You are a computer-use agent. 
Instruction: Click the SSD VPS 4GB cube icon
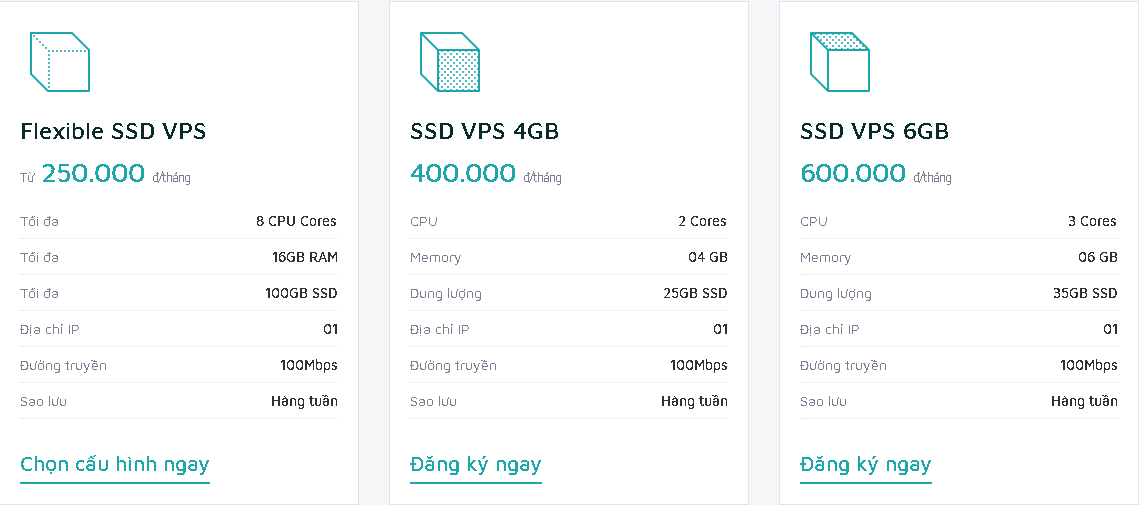(450, 62)
